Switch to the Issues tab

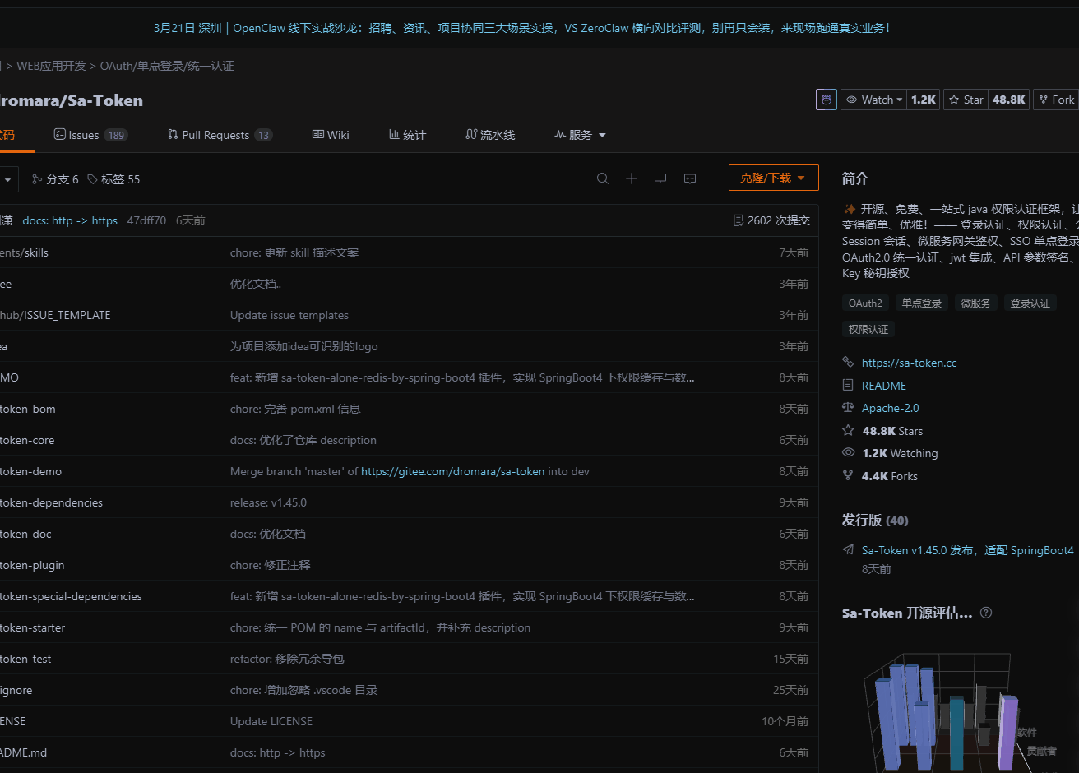click(x=90, y=135)
